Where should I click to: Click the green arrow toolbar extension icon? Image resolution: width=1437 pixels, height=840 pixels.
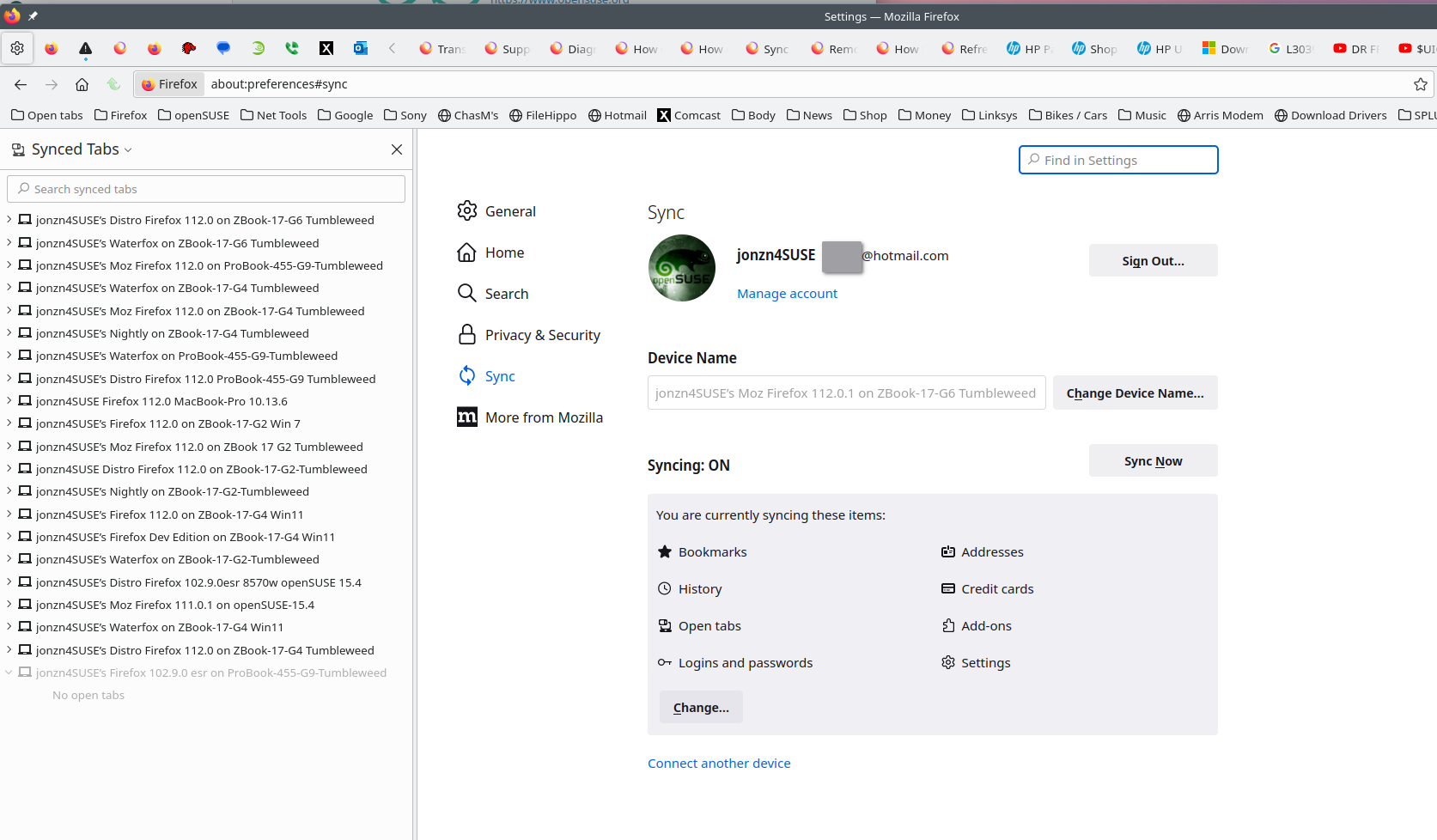tap(113, 84)
